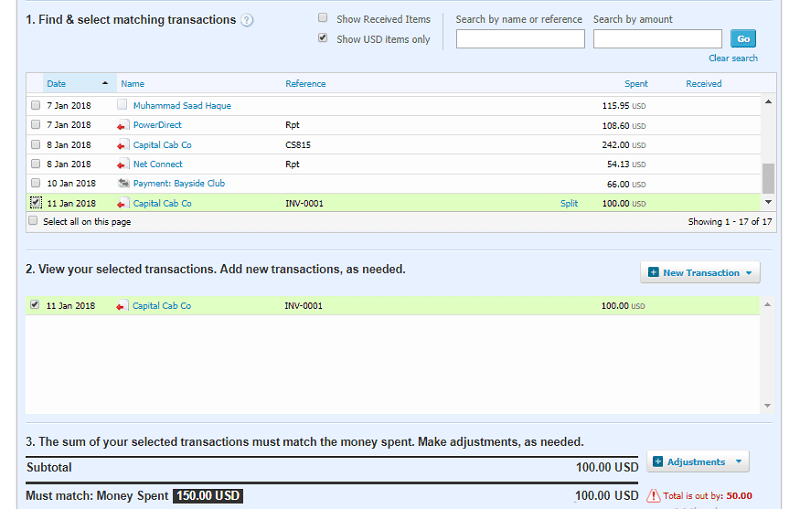The image size is (800, 509).
Task: Click the Search by name or reference field
Action: click(520, 39)
